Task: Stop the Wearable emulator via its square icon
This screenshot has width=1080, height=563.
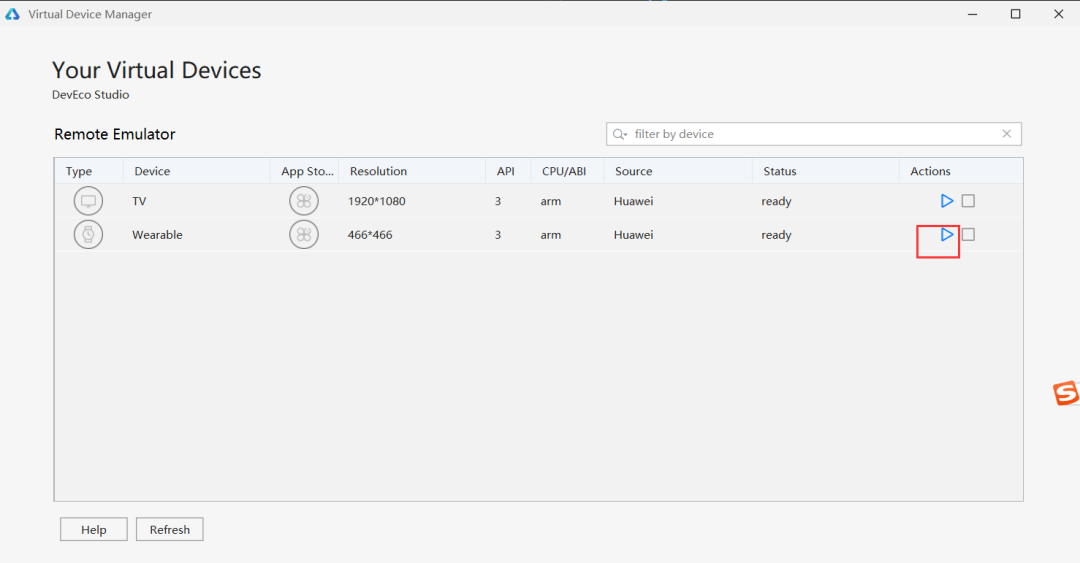Action: coord(968,234)
